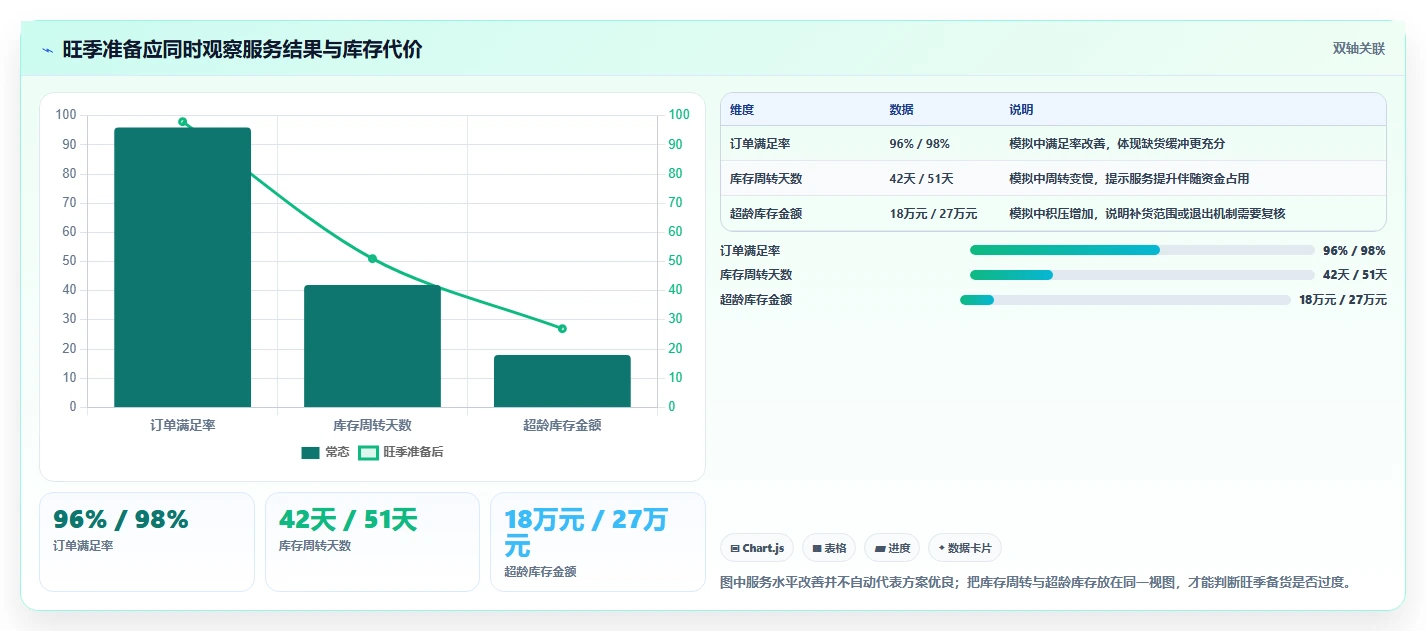Viewport: 1426px width, 631px height.
Task: Click the progress value 18万元 / 27万元
Action: click(1343, 300)
